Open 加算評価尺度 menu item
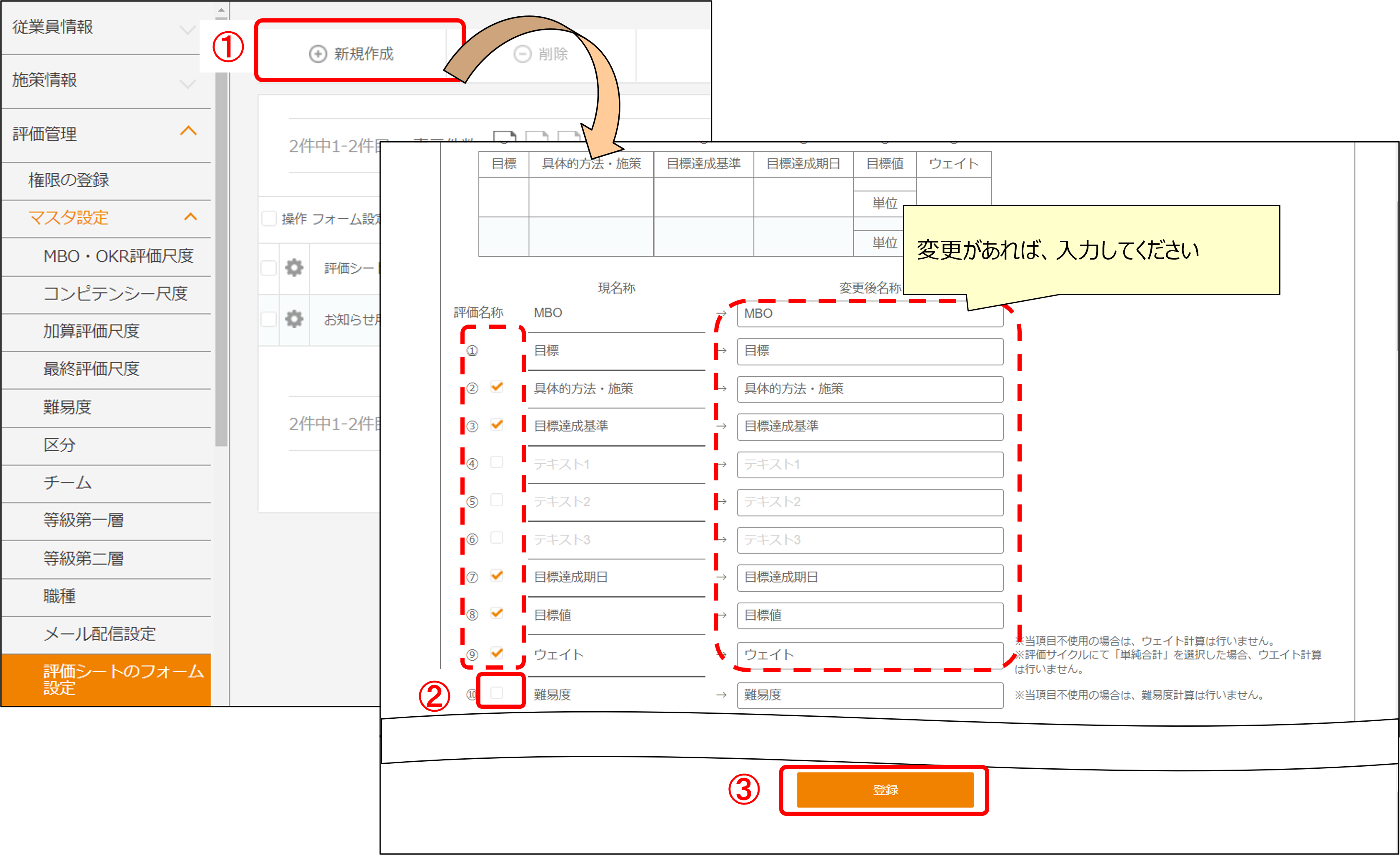Viewport: 1400px width, 855px height. click(106, 332)
